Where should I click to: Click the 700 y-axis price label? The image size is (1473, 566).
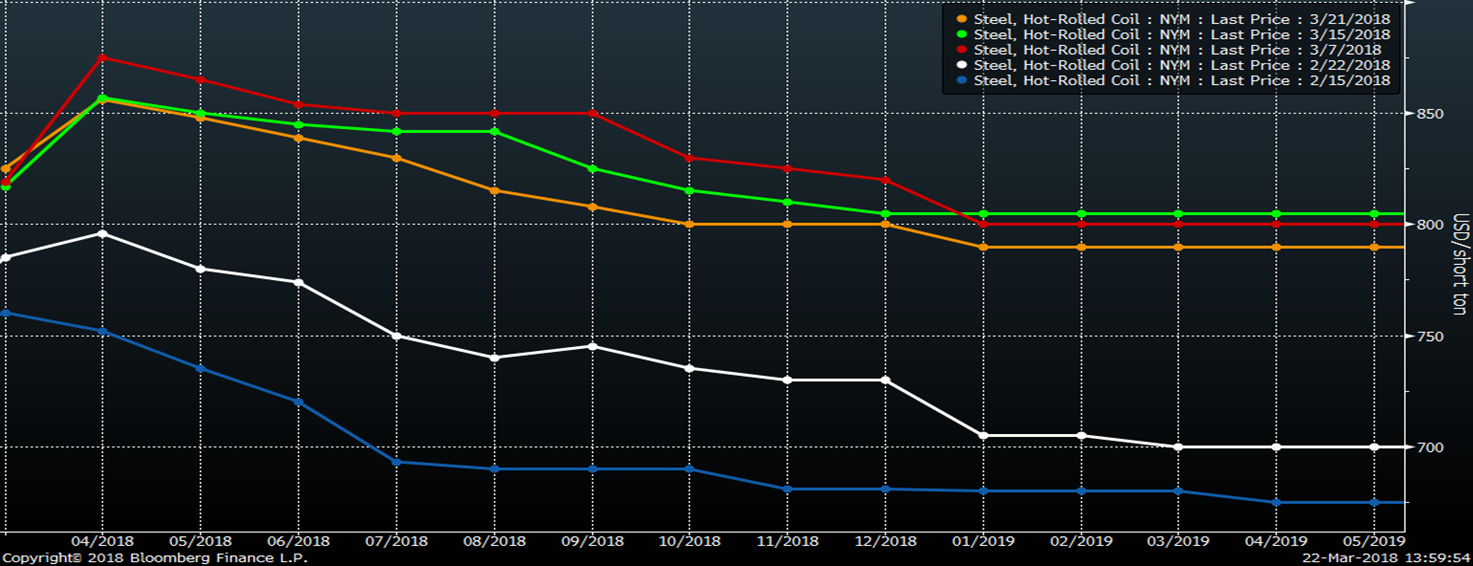click(x=1430, y=447)
